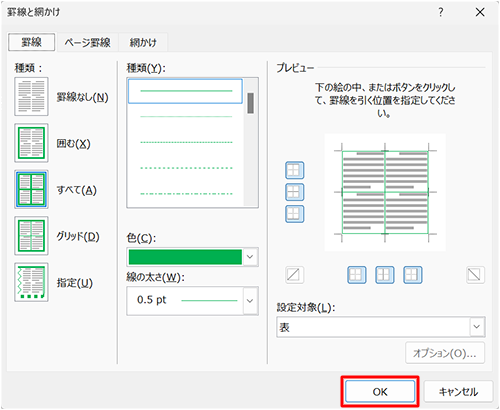
Task: Click the キャンセル button
Action: pyautogui.click(x=458, y=392)
